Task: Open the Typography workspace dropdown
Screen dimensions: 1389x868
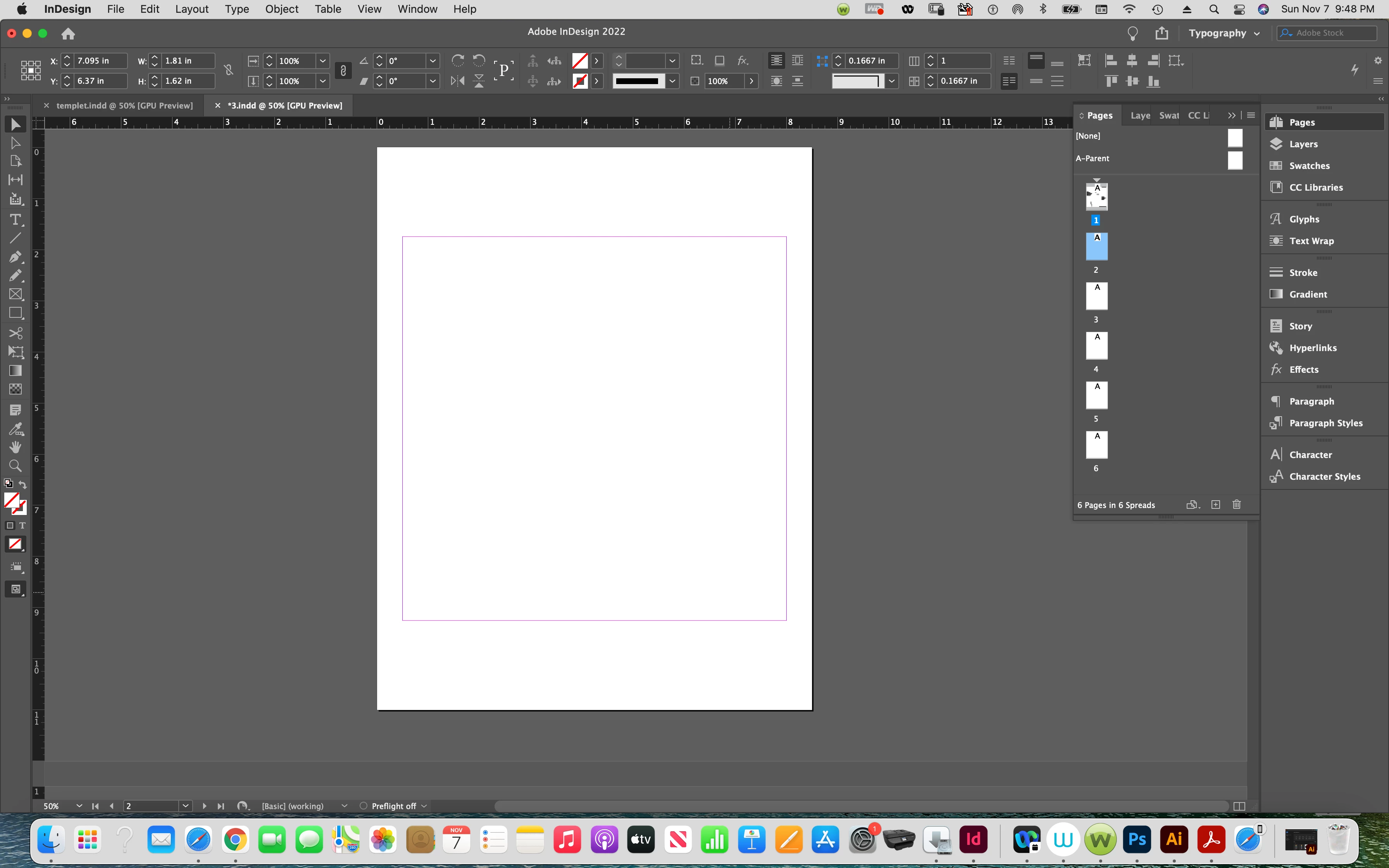Action: click(x=1224, y=33)
